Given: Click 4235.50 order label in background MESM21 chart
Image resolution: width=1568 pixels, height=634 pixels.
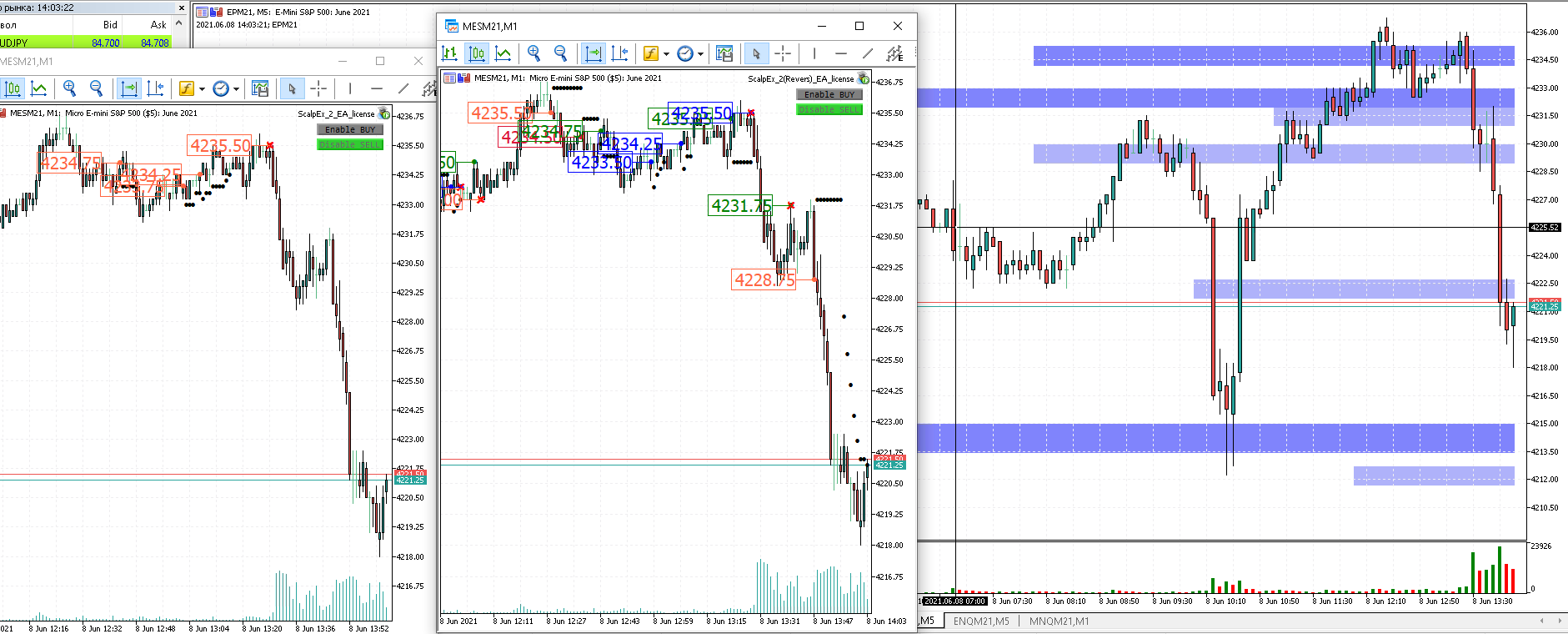Looking at the screenshot, I should [220, 146].
